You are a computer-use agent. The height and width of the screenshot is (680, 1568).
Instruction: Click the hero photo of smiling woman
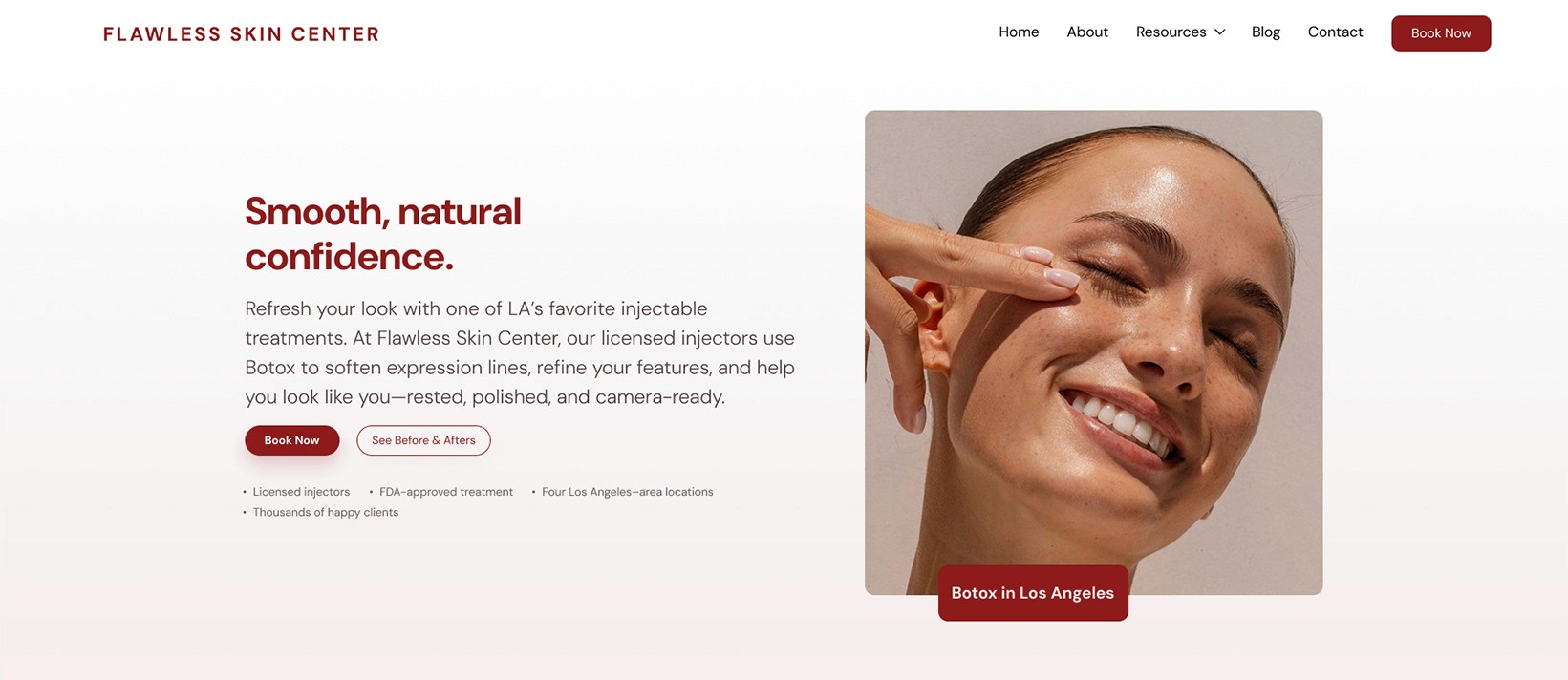click(x=1093, y=352)
